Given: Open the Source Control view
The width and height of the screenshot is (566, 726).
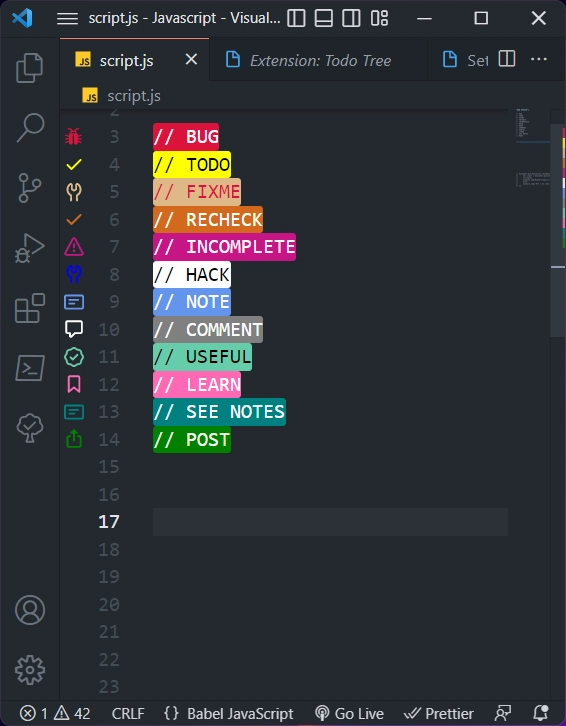Looking at the screenshot, I should click(30, 188).
